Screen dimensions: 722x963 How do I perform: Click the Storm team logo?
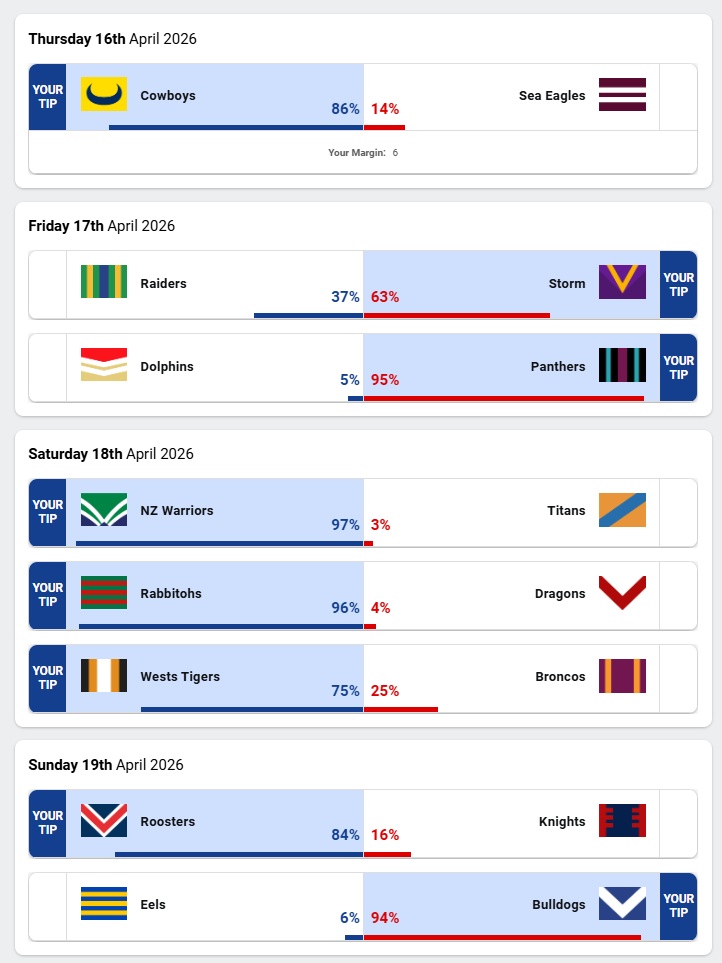pyautogui.click(x=622, y=282)
